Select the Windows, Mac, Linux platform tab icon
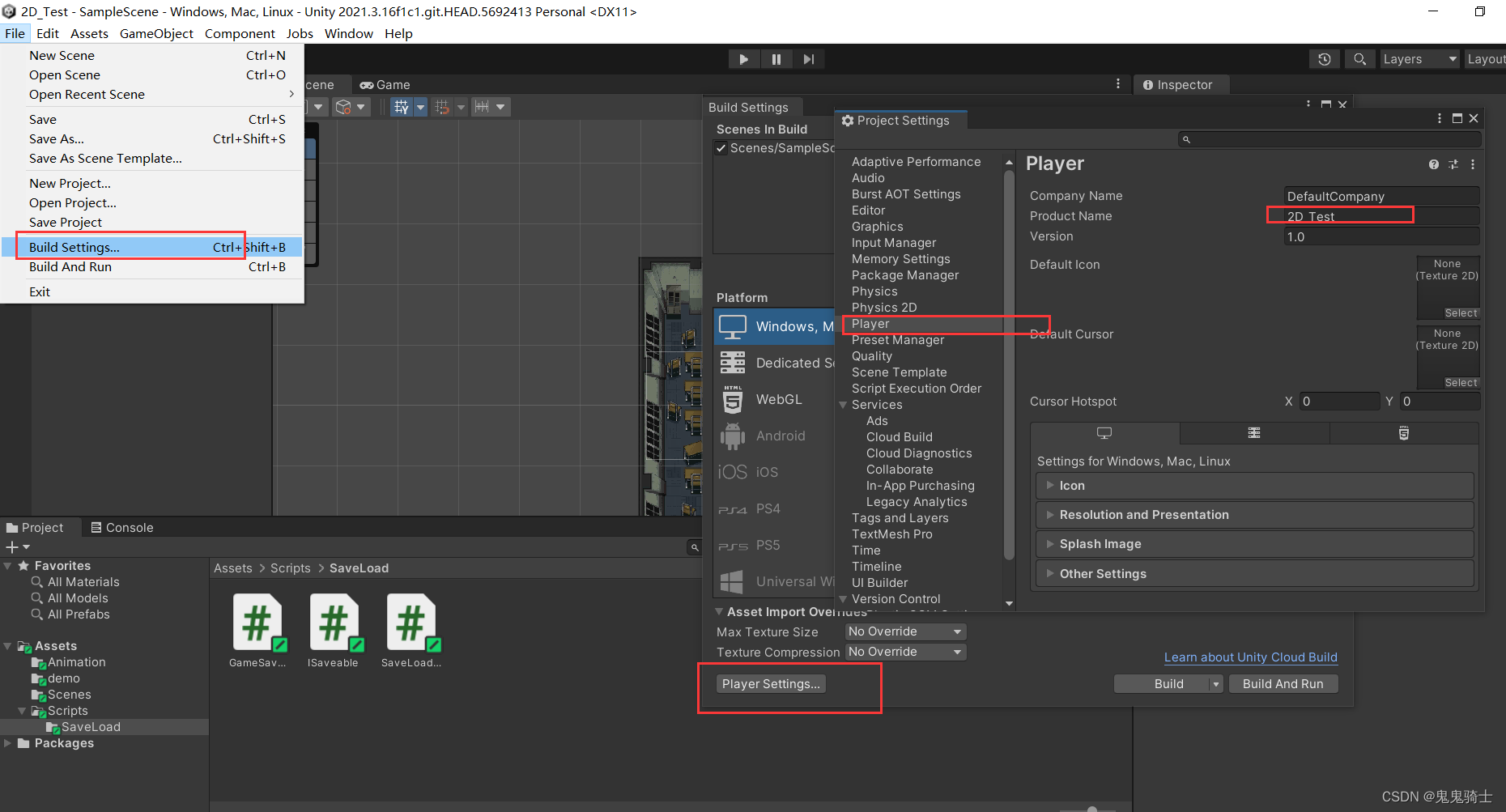 pyautogui.click(x=1104, y=433)
